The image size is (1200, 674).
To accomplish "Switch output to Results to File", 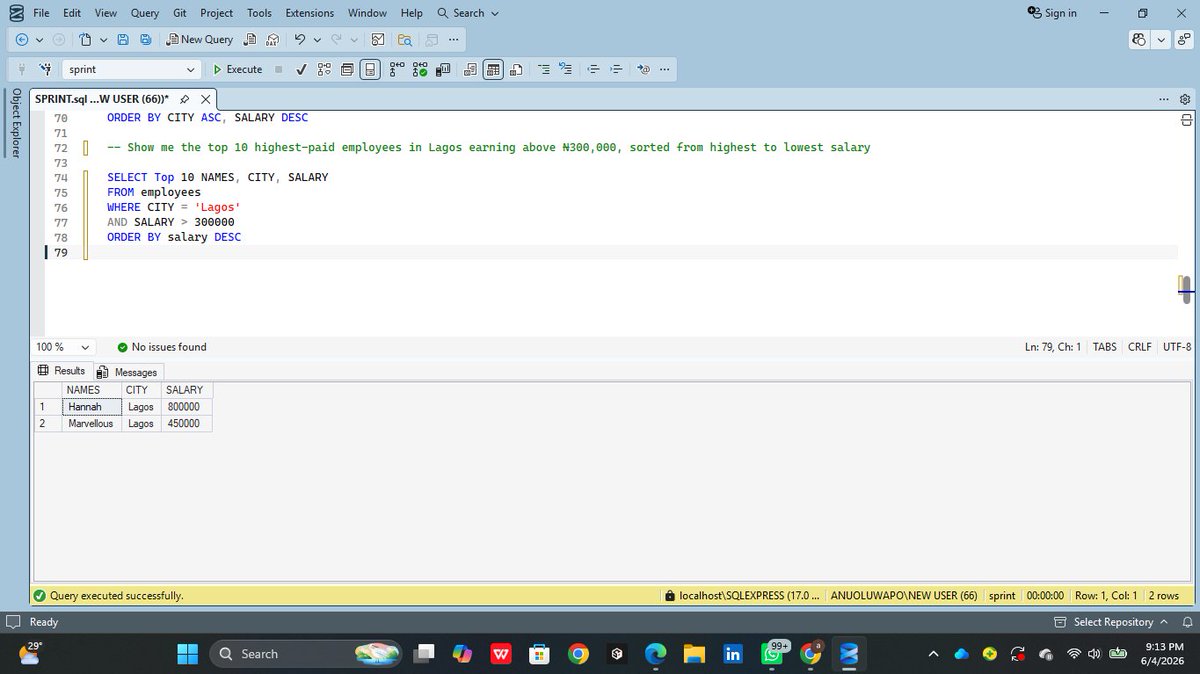I will [x=516, y=70].
